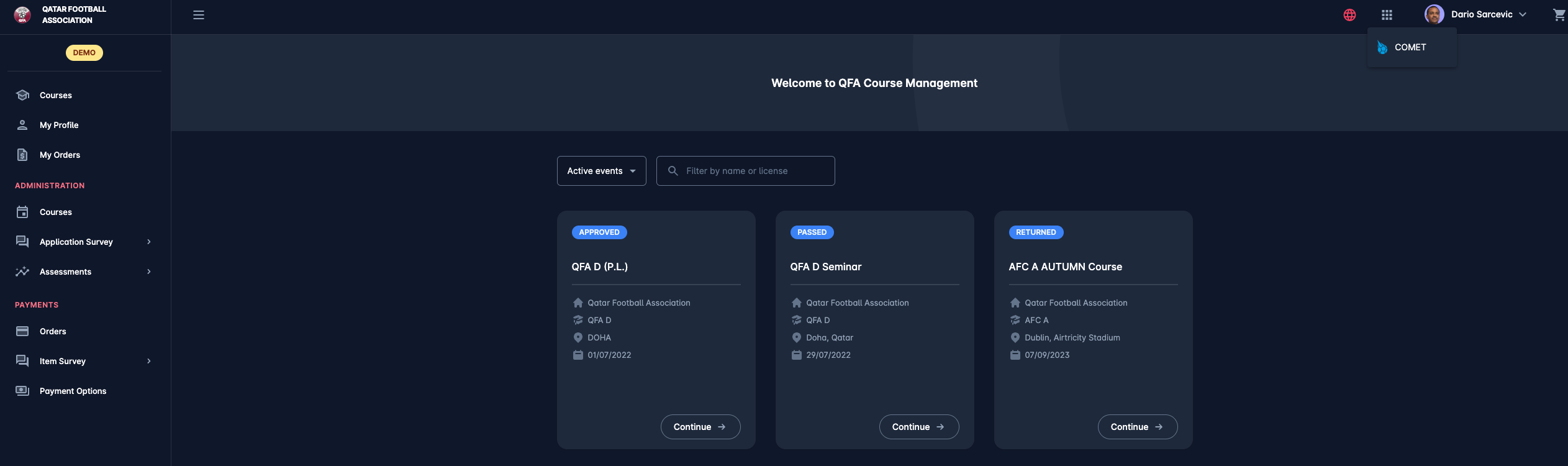Expand the Assessments submenu chevron
Viewport: 1568px width, 466px height.
[x=149, y=272]
